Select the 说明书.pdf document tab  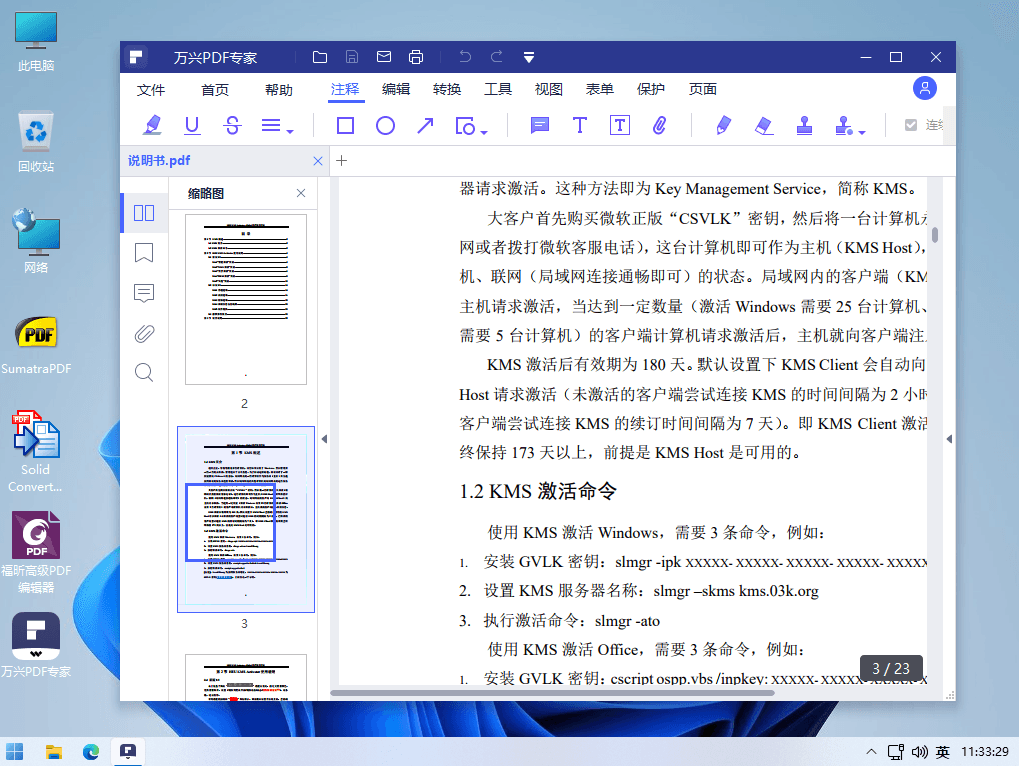[225, 160]
